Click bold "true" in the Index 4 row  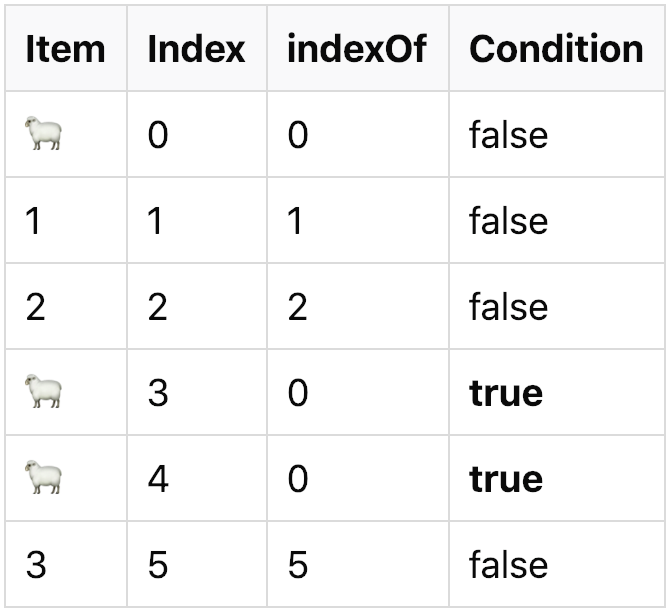pyautogui.click(x=506, y=479)
